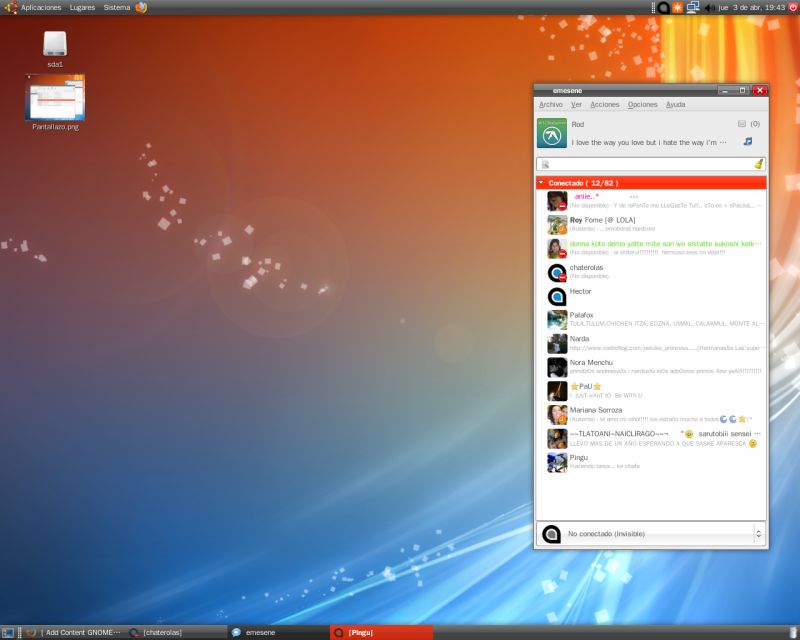Viewport: 800px width, 640px height.
Task: Click the personal message "I love the way you love"
Action: point(648,142)
